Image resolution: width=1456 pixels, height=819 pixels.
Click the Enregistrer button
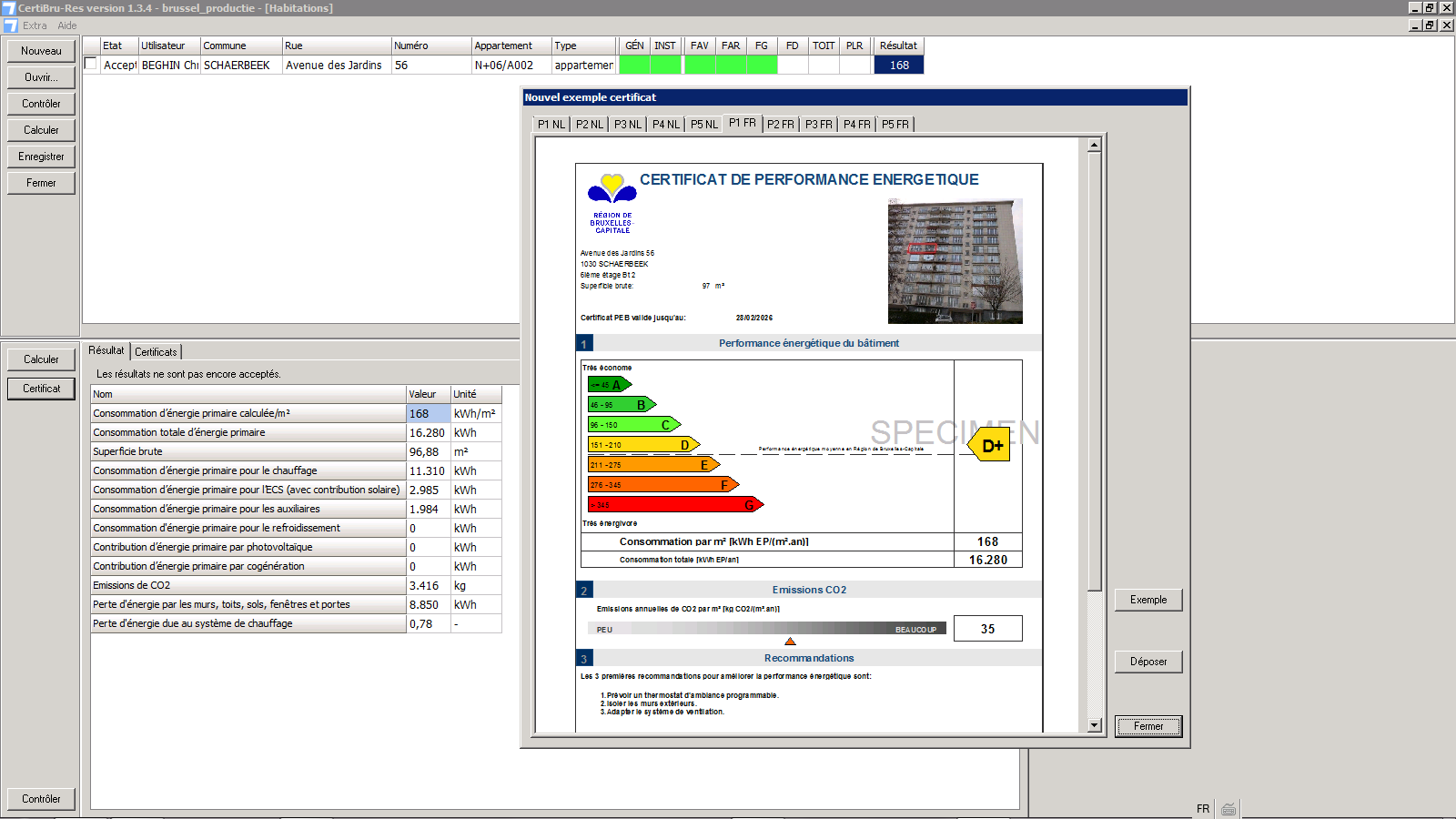(x=41, y=157)
